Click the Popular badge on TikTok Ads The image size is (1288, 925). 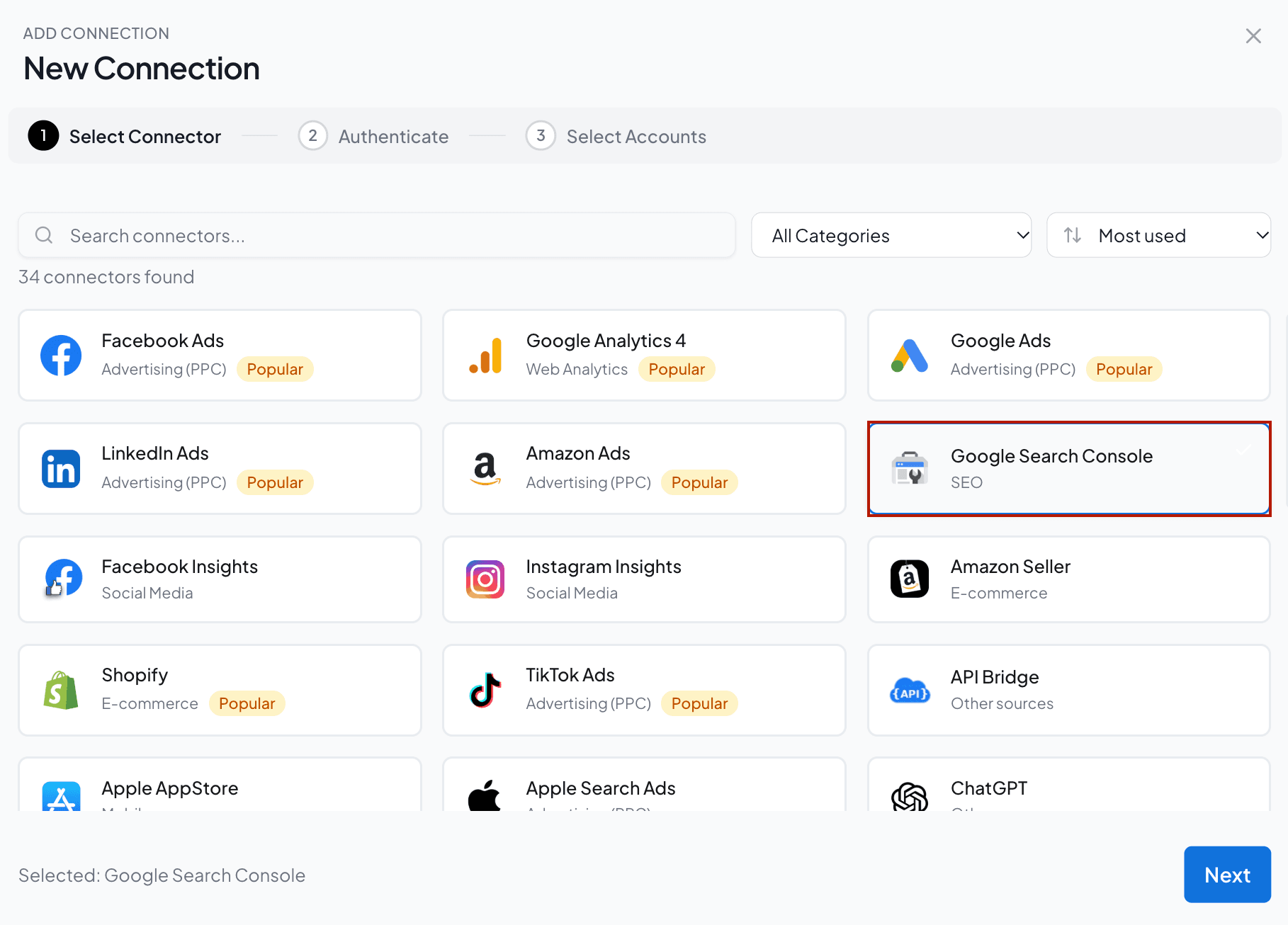pos(699,703)
